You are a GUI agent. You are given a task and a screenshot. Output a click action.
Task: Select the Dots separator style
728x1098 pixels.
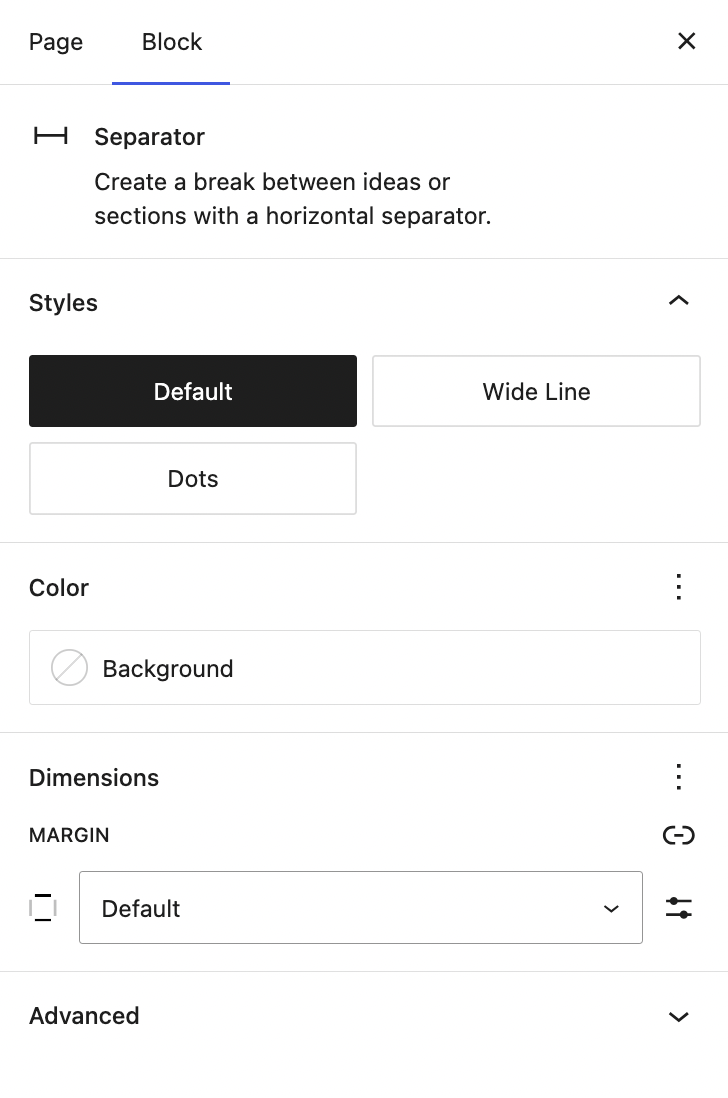tap(193, 478)
